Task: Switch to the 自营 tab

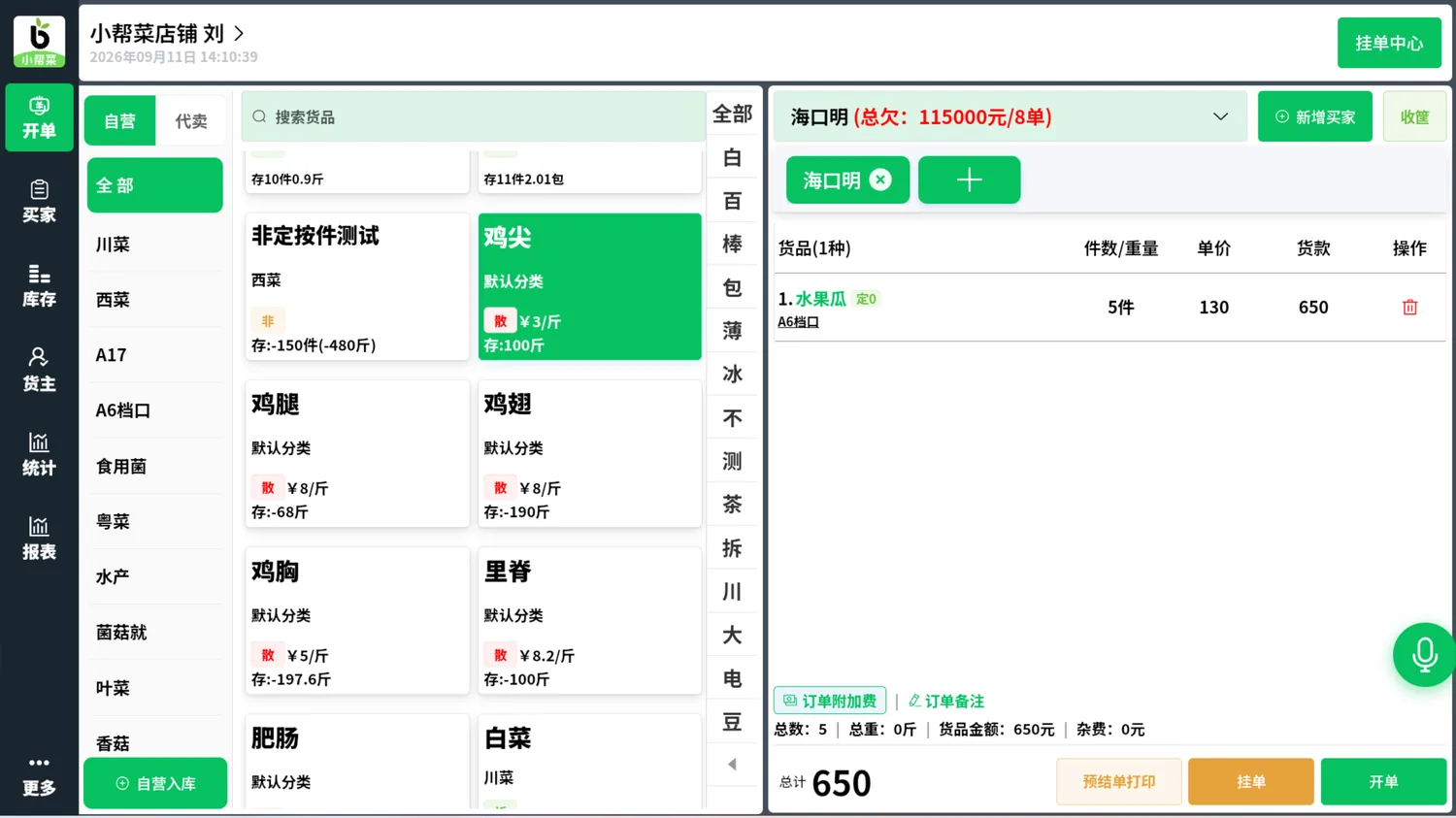Action: coord(119,121)
